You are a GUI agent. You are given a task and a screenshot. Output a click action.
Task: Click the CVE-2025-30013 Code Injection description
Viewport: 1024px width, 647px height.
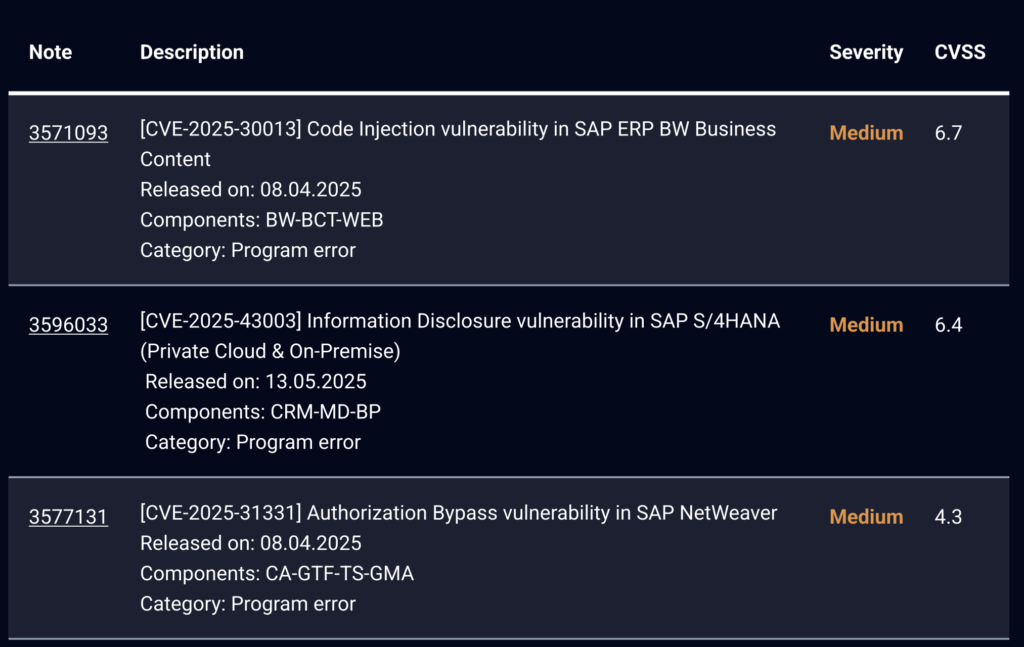[x=457, y=130]
